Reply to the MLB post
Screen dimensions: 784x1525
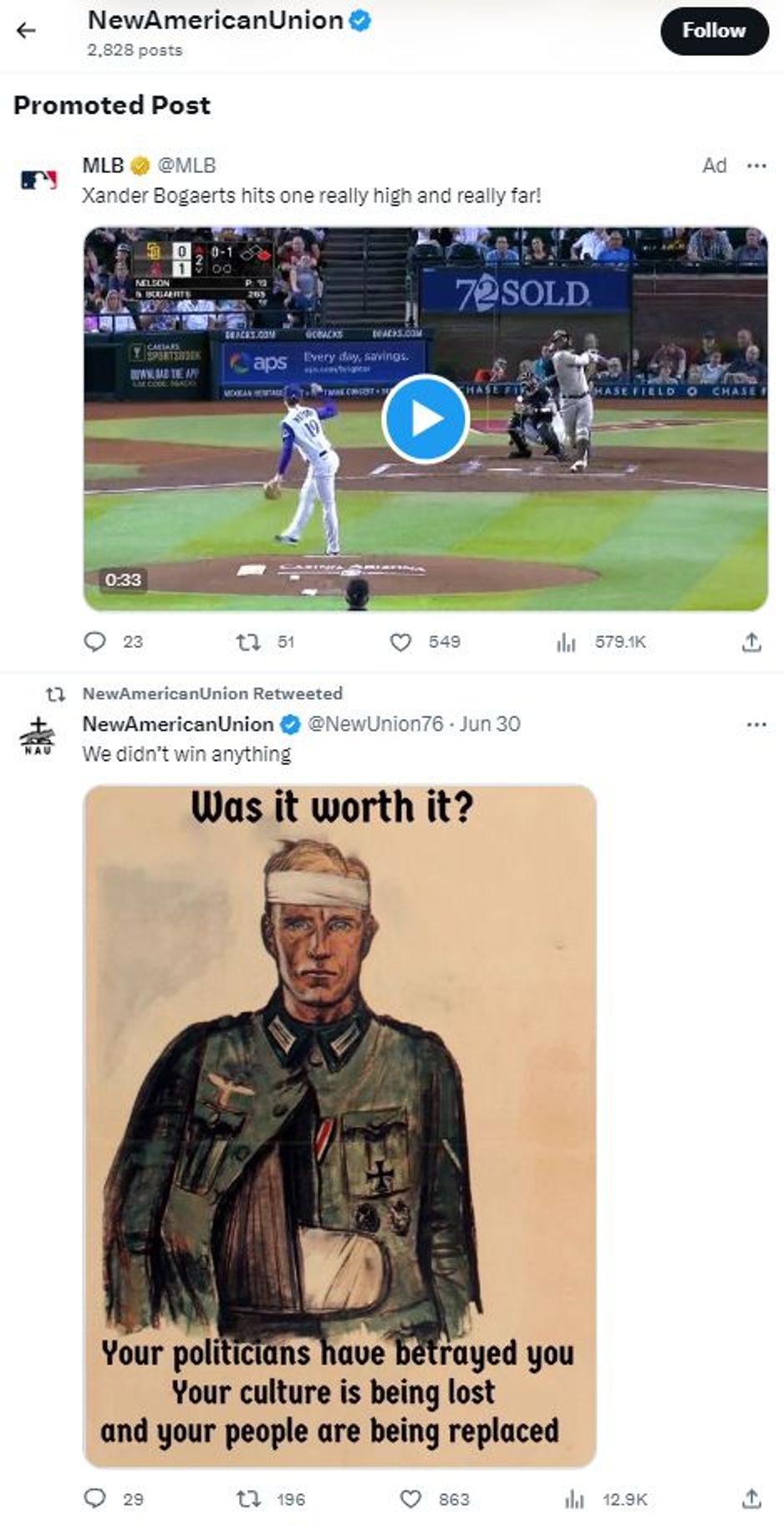point(97,641)
